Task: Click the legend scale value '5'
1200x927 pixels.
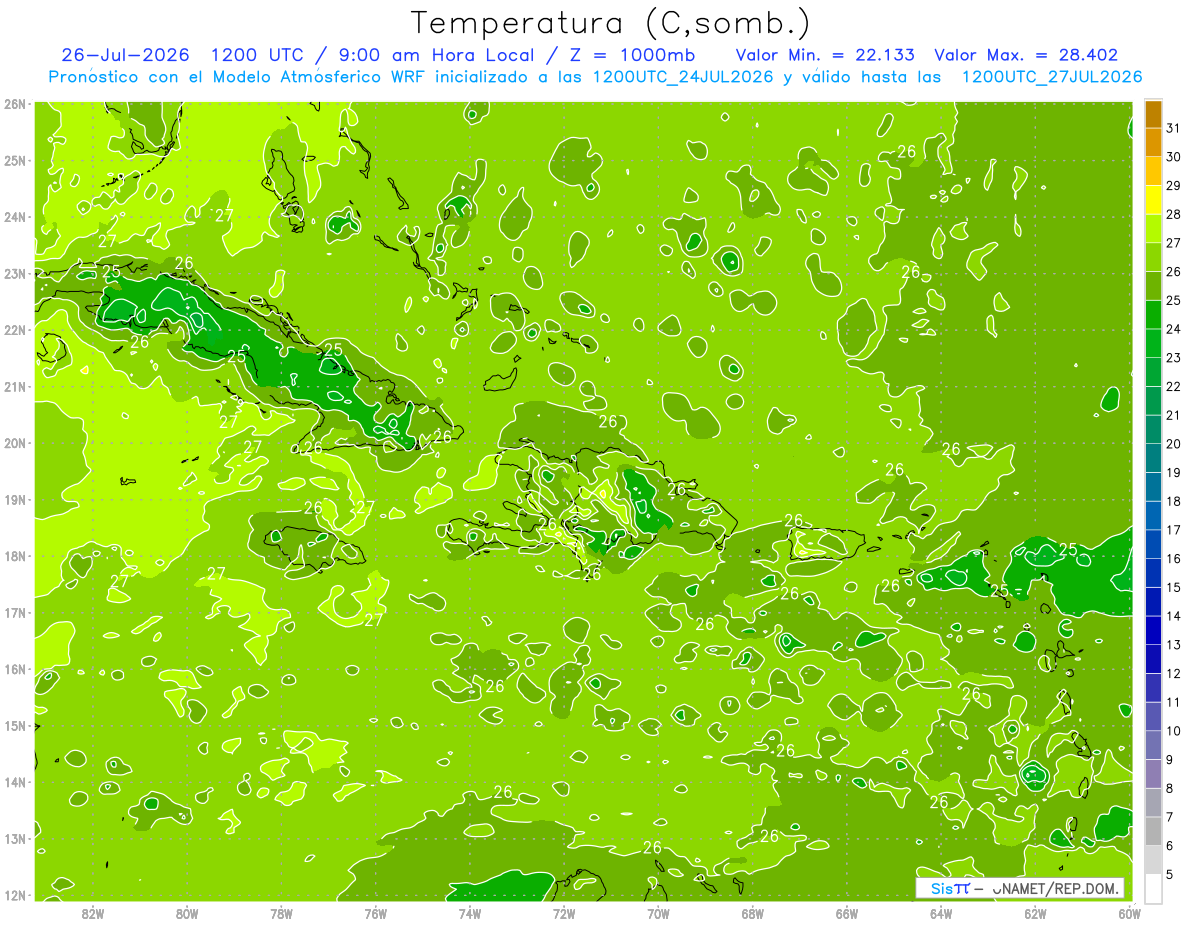Action: (x=1169, y=874)
